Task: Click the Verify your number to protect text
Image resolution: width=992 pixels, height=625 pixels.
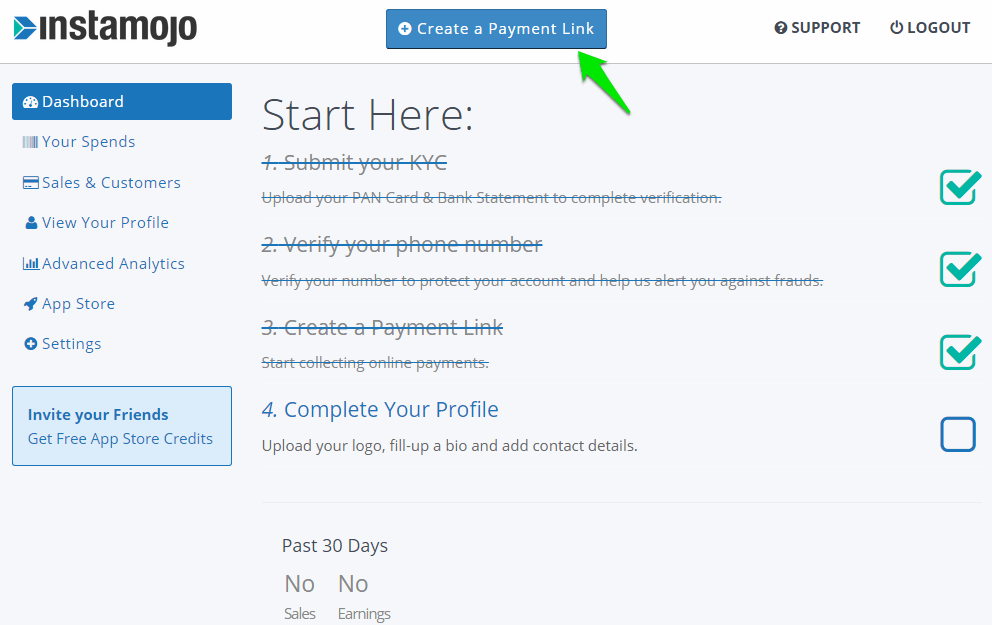Action: [542, 281]
